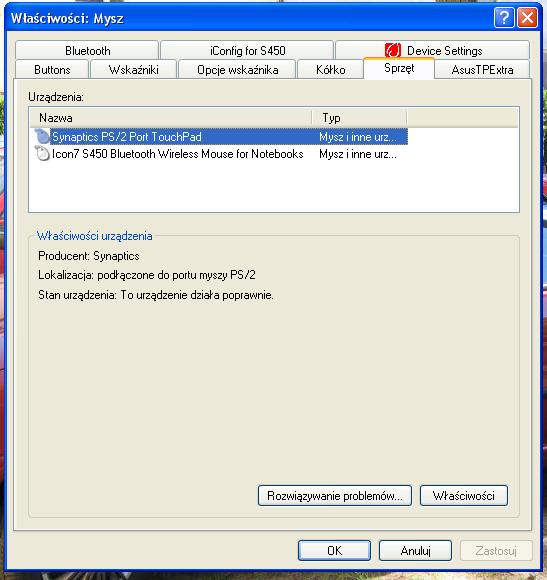Click the question mark help icon
Screen dimensions: 547x580
[x=504, y=17]
